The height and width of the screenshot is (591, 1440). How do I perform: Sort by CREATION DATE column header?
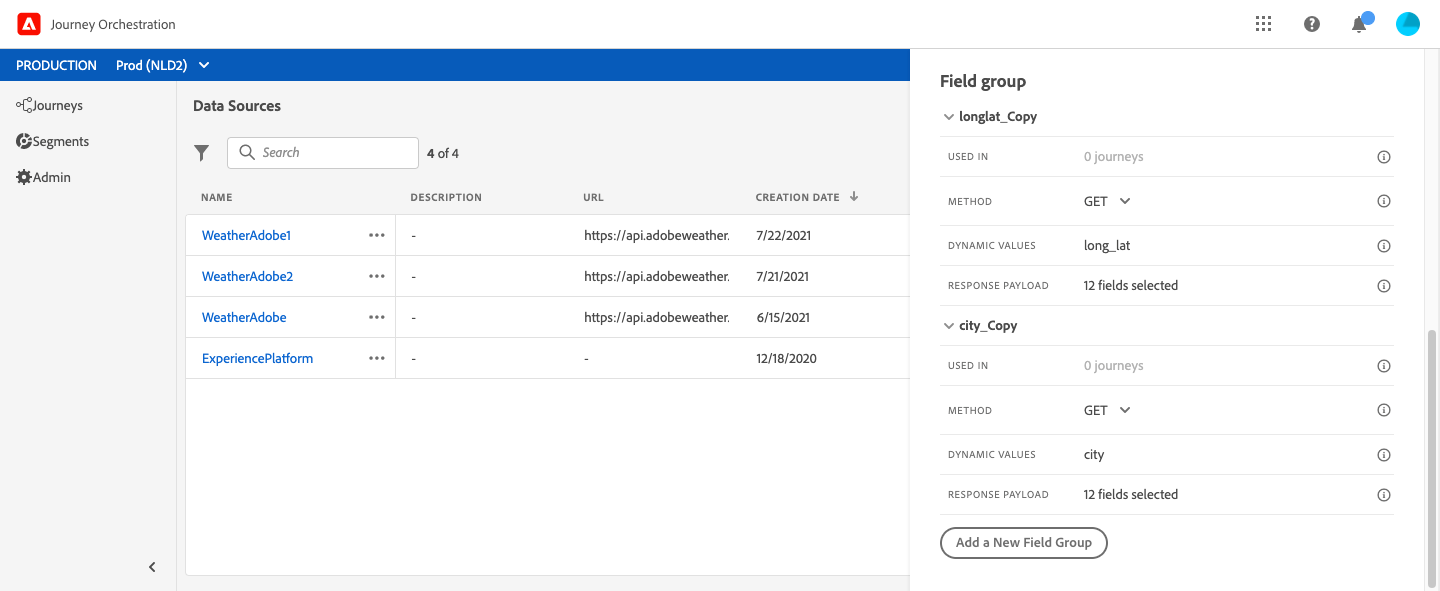tap(806, 197)
